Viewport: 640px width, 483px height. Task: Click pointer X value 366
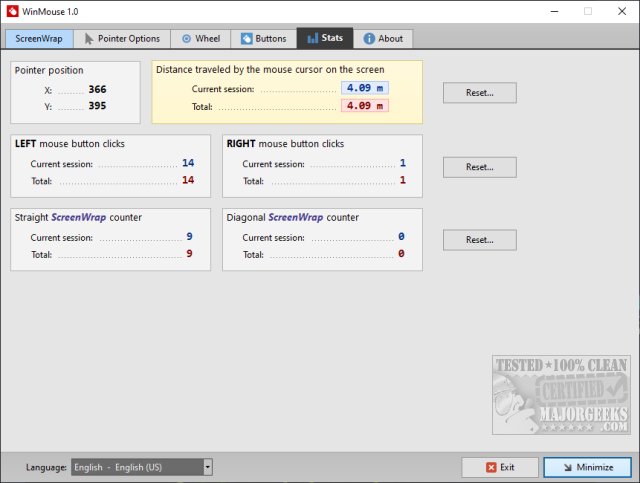click(97, 89)
